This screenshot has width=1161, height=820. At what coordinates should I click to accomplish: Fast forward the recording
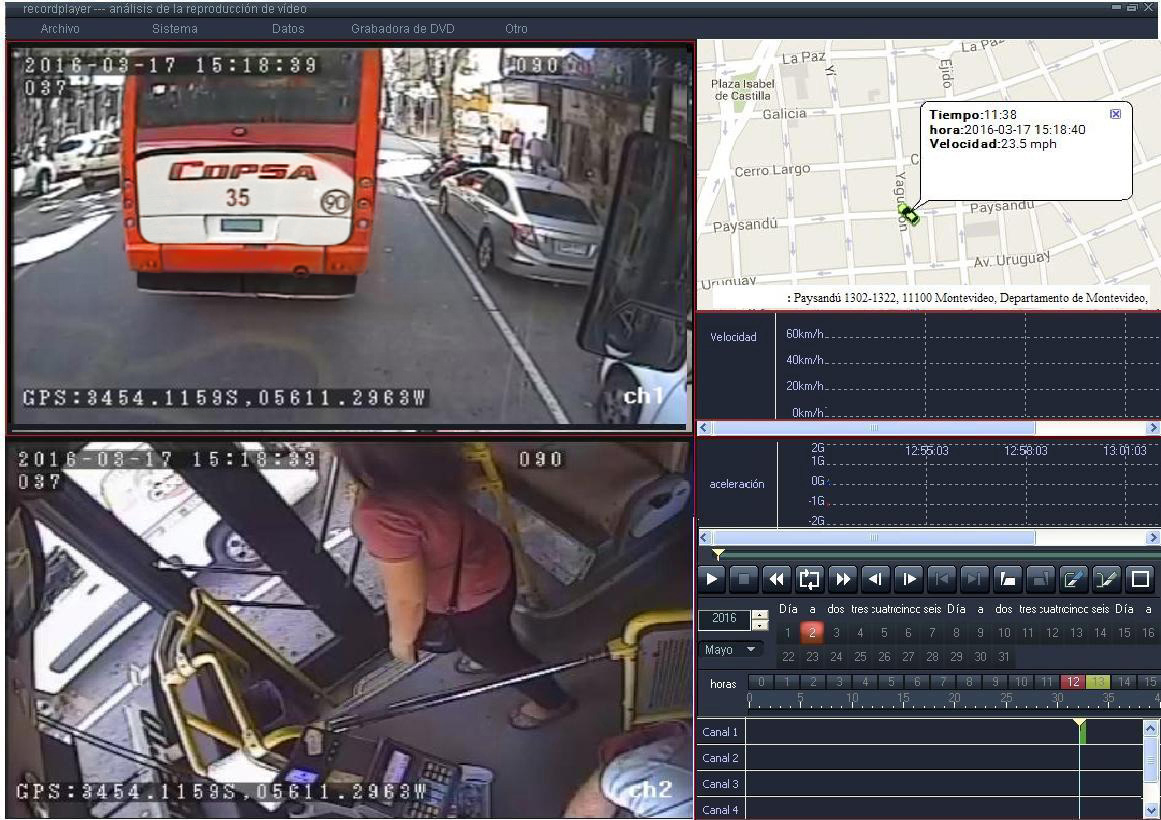pyautogui.click(x=841, y=578)
